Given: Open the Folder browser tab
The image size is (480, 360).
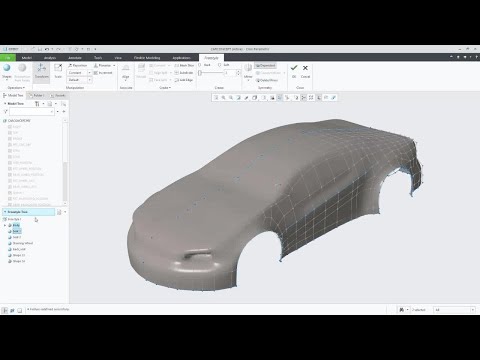Looking at the screenshot, I should [37, 95].
